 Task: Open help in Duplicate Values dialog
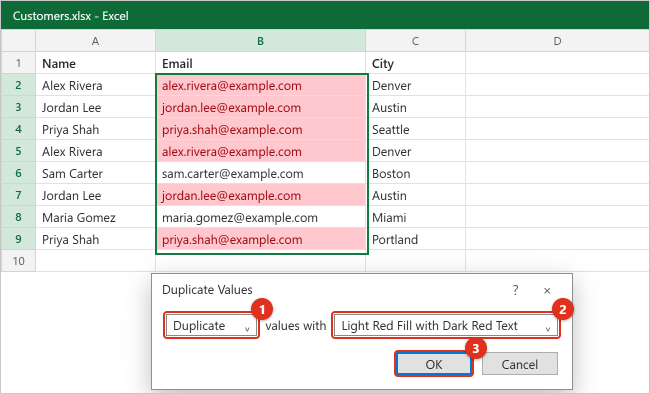click(x=515, y=290)
